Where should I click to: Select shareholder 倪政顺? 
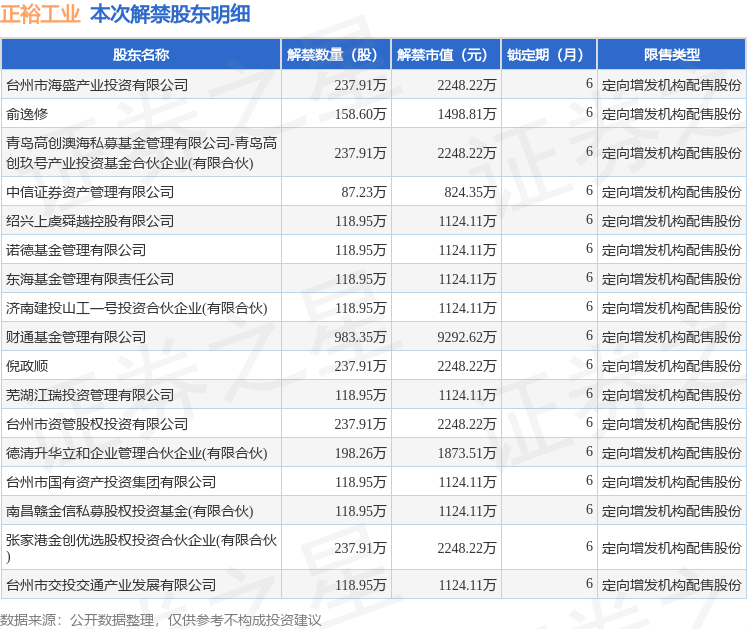pyautogui.click(x=27, y=366)
